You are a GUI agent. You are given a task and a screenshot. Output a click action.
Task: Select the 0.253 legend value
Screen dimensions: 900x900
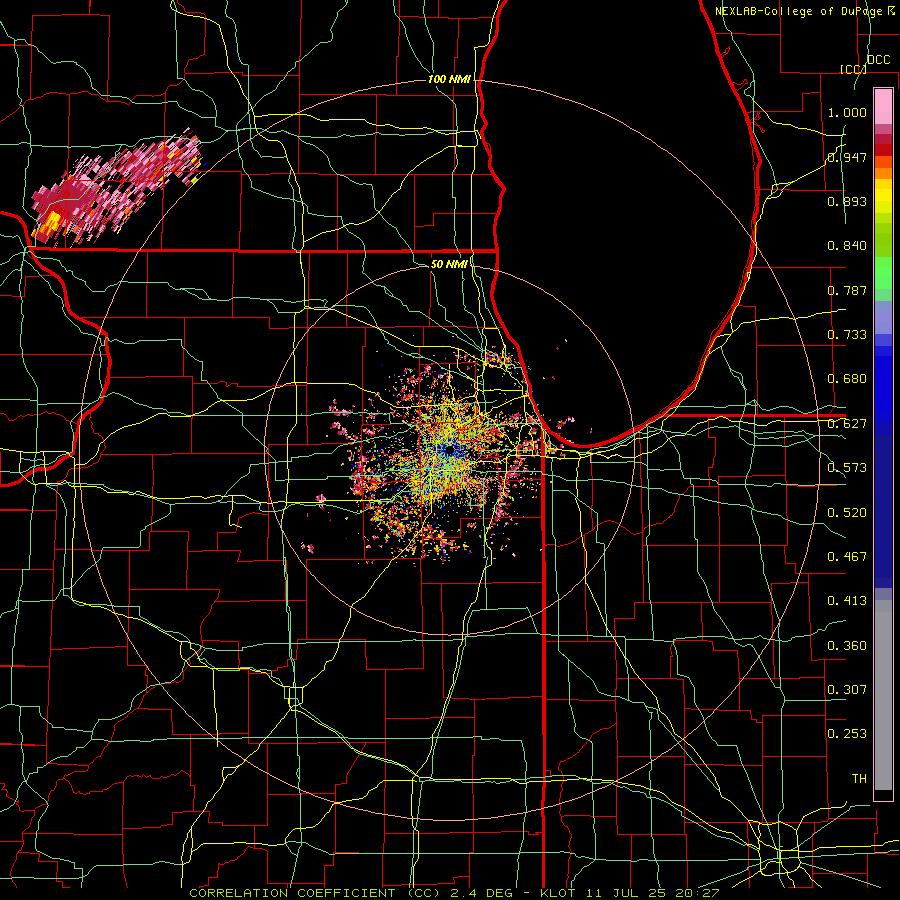(847, 734)
